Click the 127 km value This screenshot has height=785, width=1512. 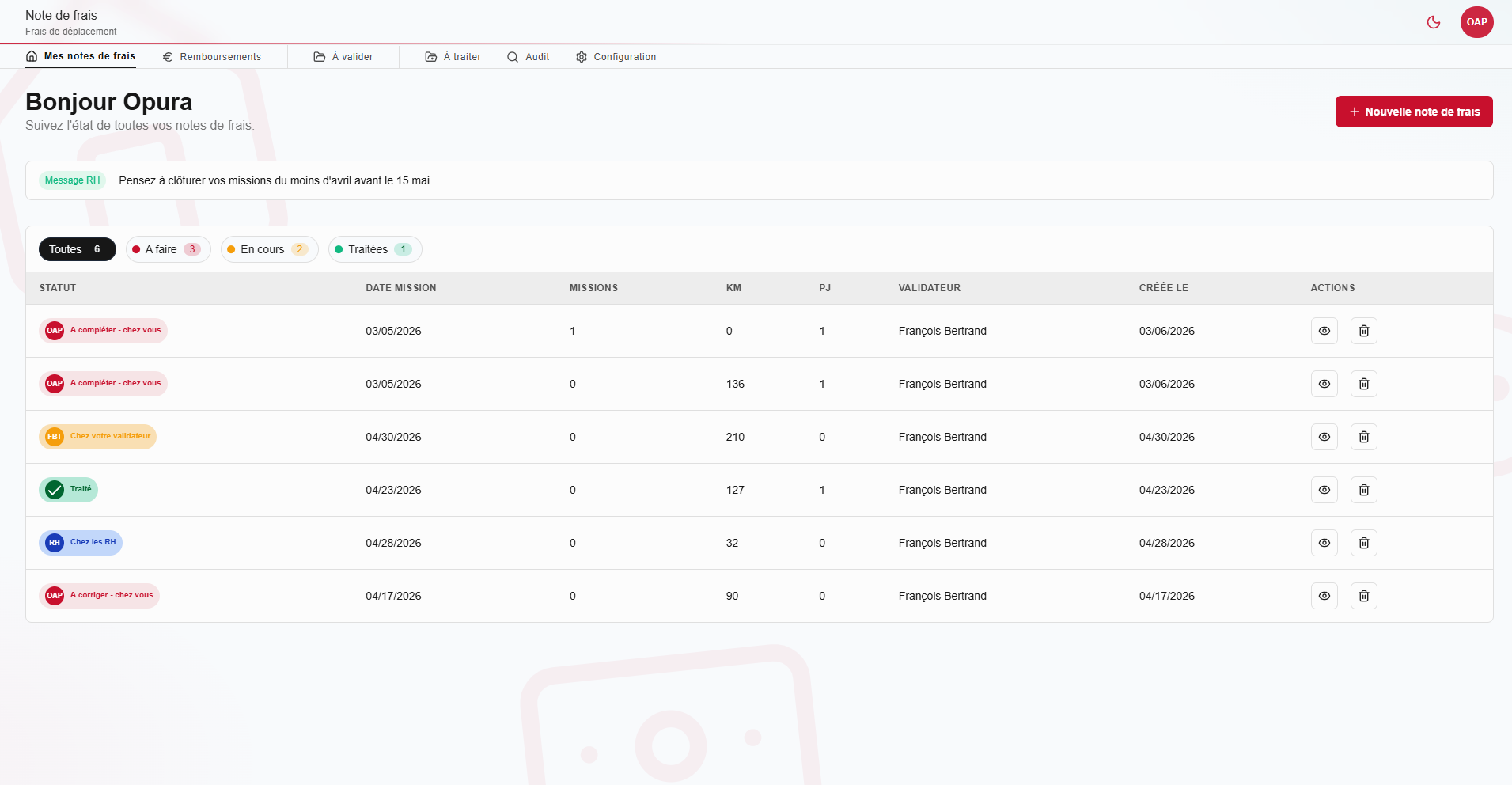735,490
